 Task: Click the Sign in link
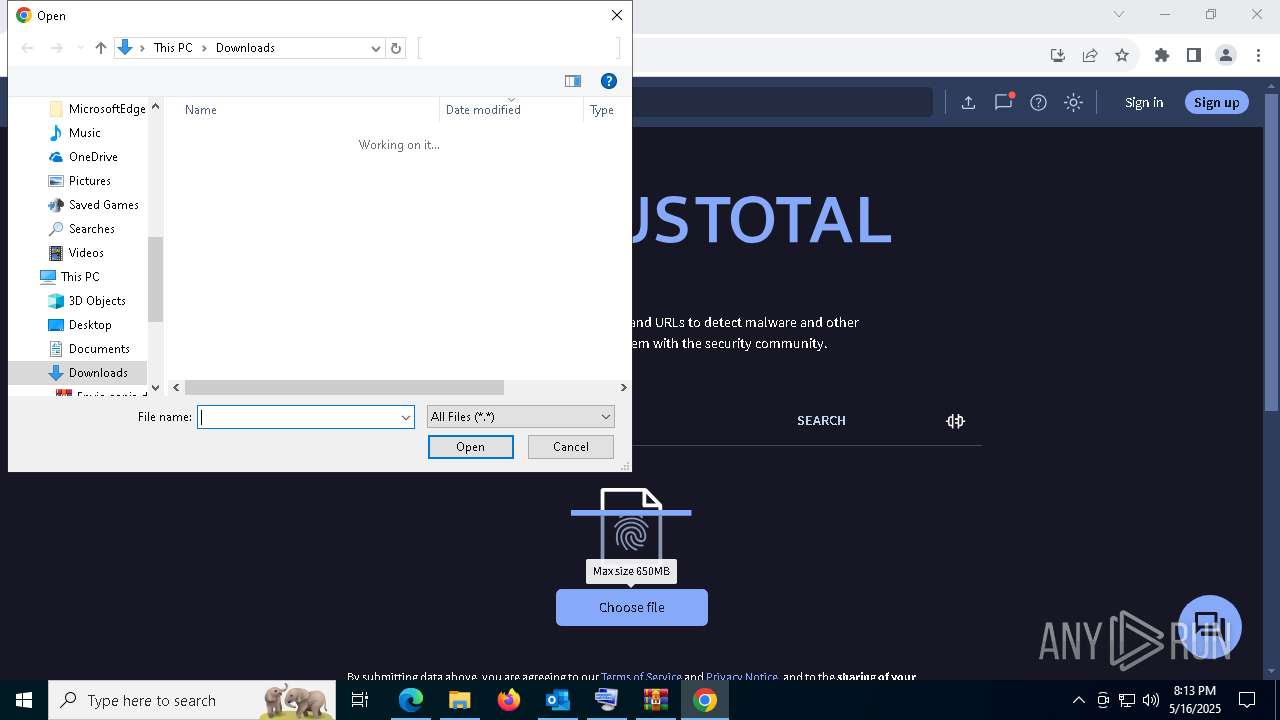coord(1144,102)
